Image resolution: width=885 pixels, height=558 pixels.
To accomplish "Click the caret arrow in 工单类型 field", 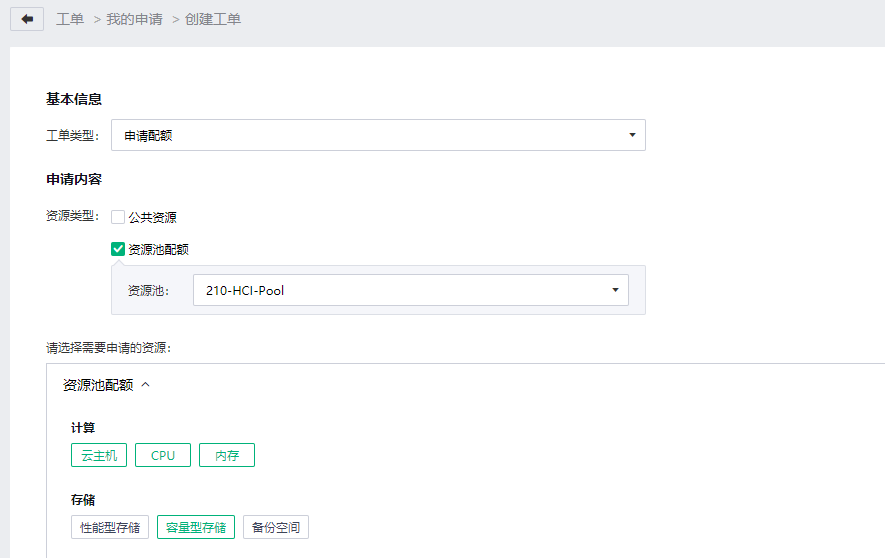I will click(x=632, y=135).
